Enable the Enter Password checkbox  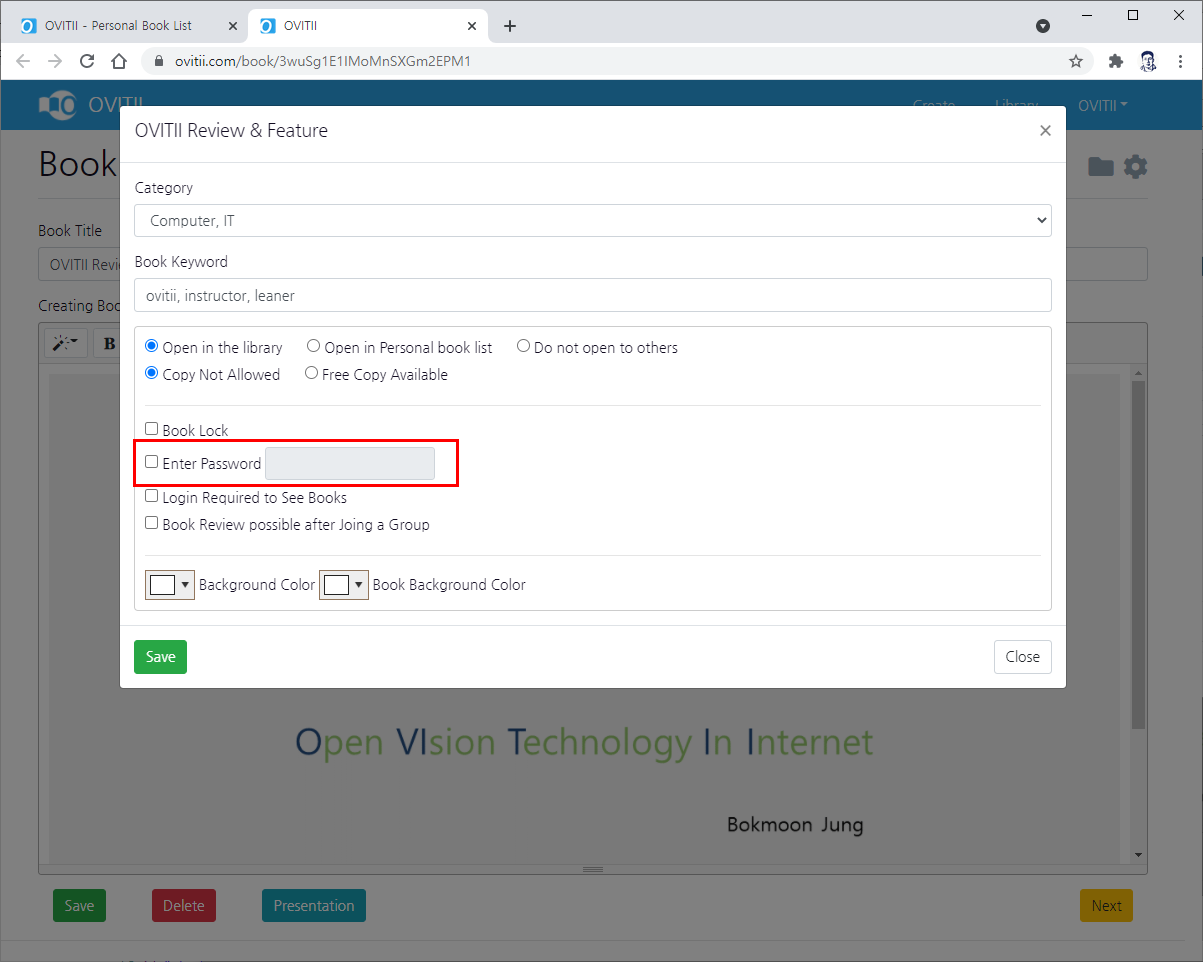click(x=152, y=462)
